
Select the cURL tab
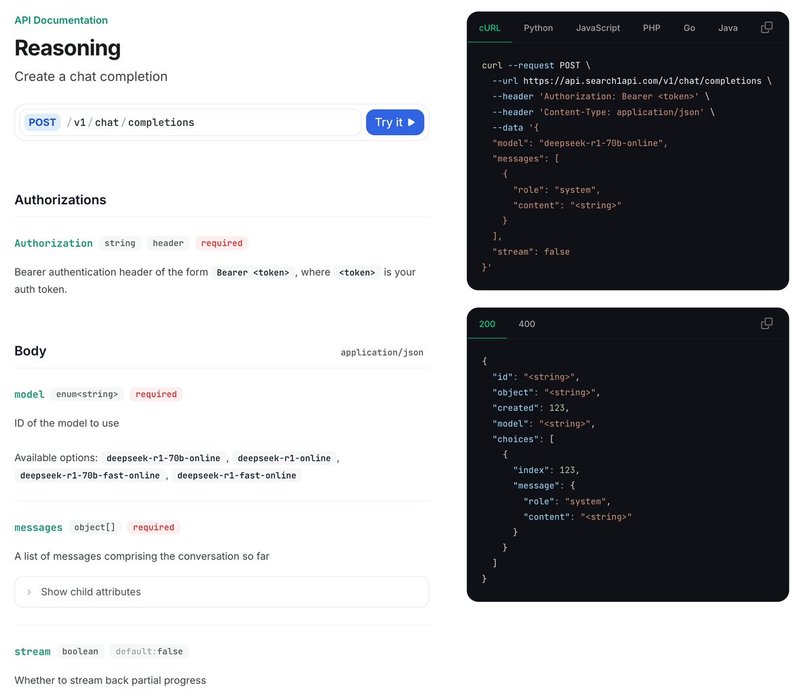pos(491,28)
